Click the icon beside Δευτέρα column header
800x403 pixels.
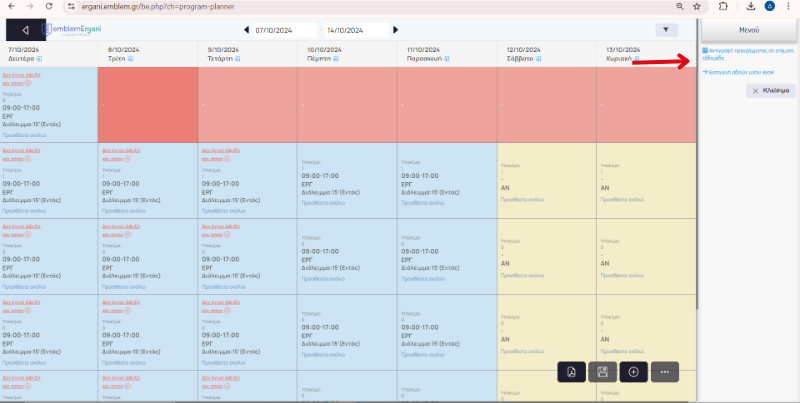tap(38, 59)
